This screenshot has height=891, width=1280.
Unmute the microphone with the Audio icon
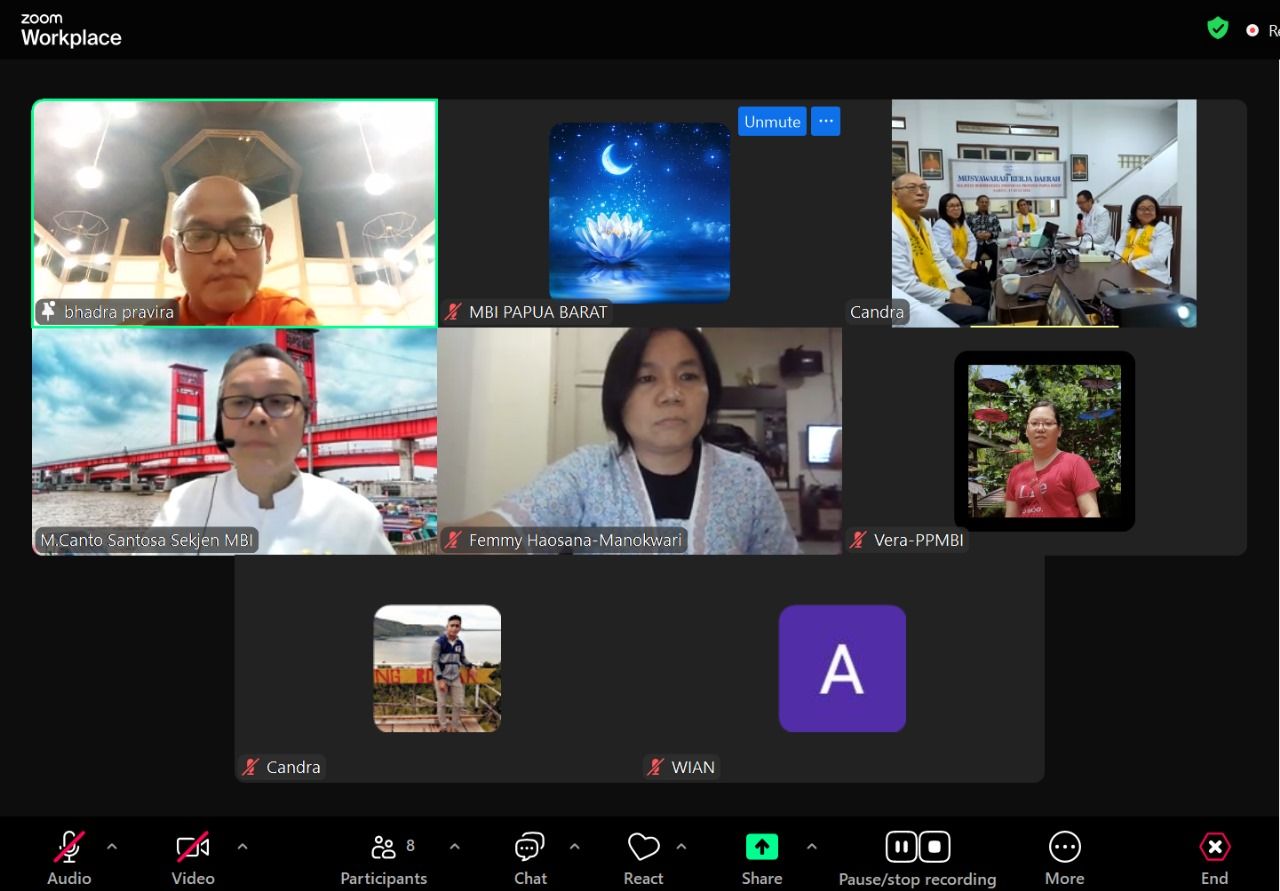point(69,848)
